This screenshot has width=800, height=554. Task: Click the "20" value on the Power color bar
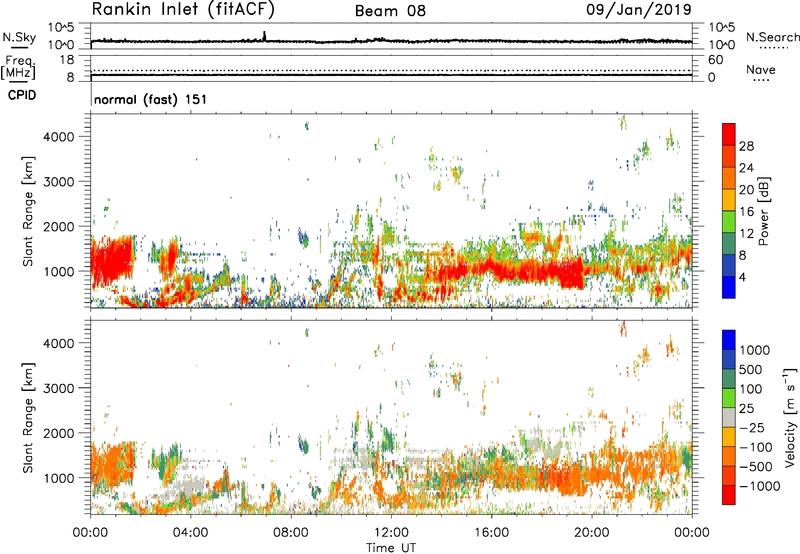pos(746,190)
